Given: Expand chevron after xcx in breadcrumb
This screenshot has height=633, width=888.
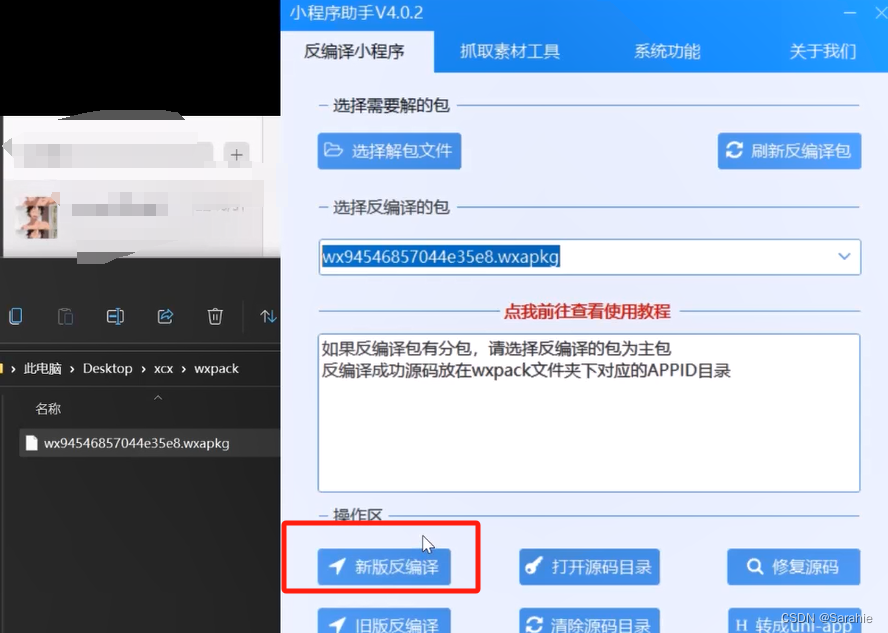Looking at the screenshot, I should 183,369.
